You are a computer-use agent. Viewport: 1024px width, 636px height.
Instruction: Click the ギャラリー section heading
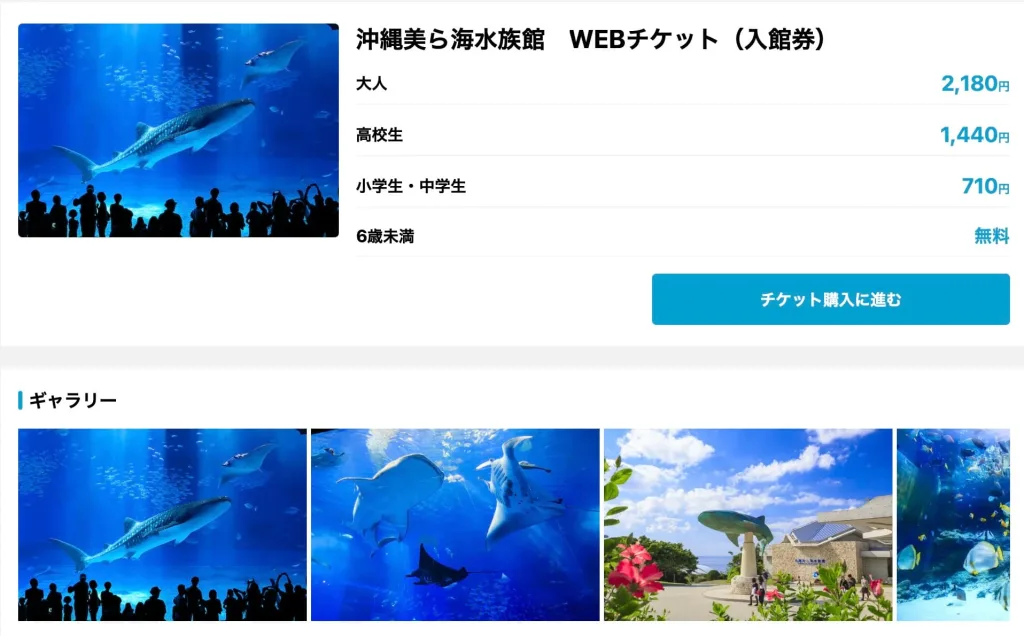(x=73, y=400)
